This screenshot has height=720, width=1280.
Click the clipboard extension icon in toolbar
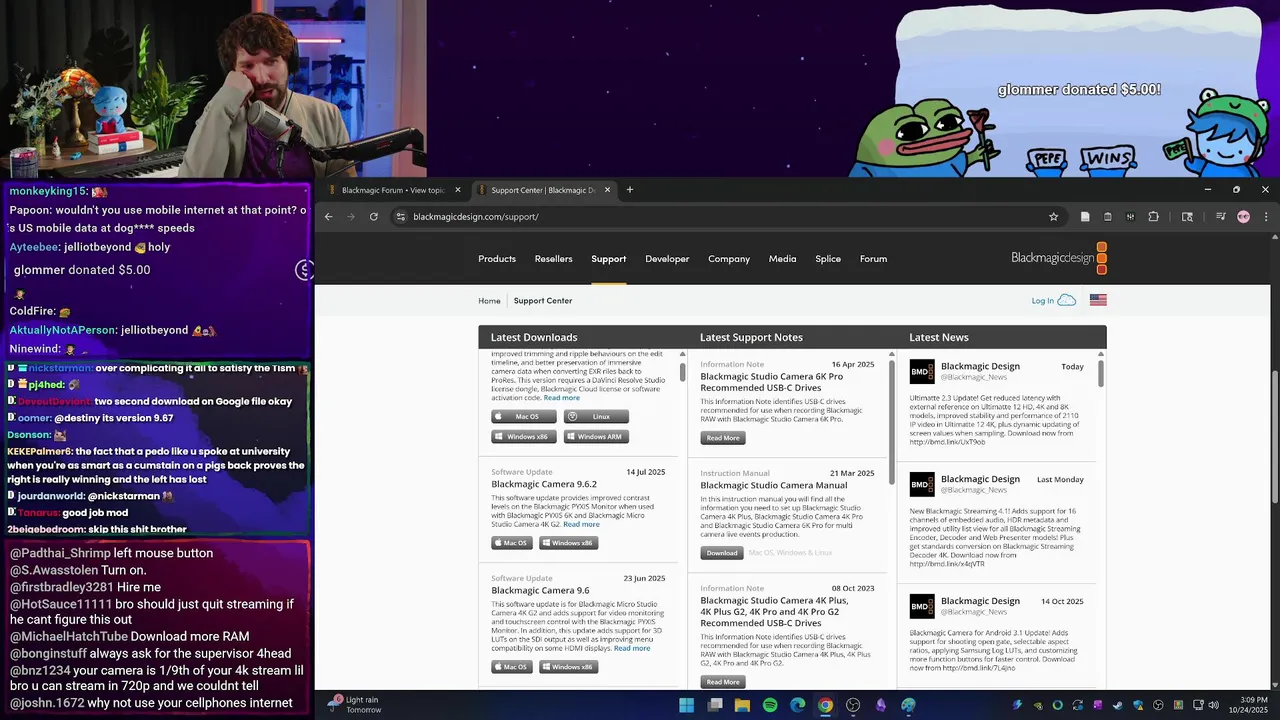[x=1107, y=217]
